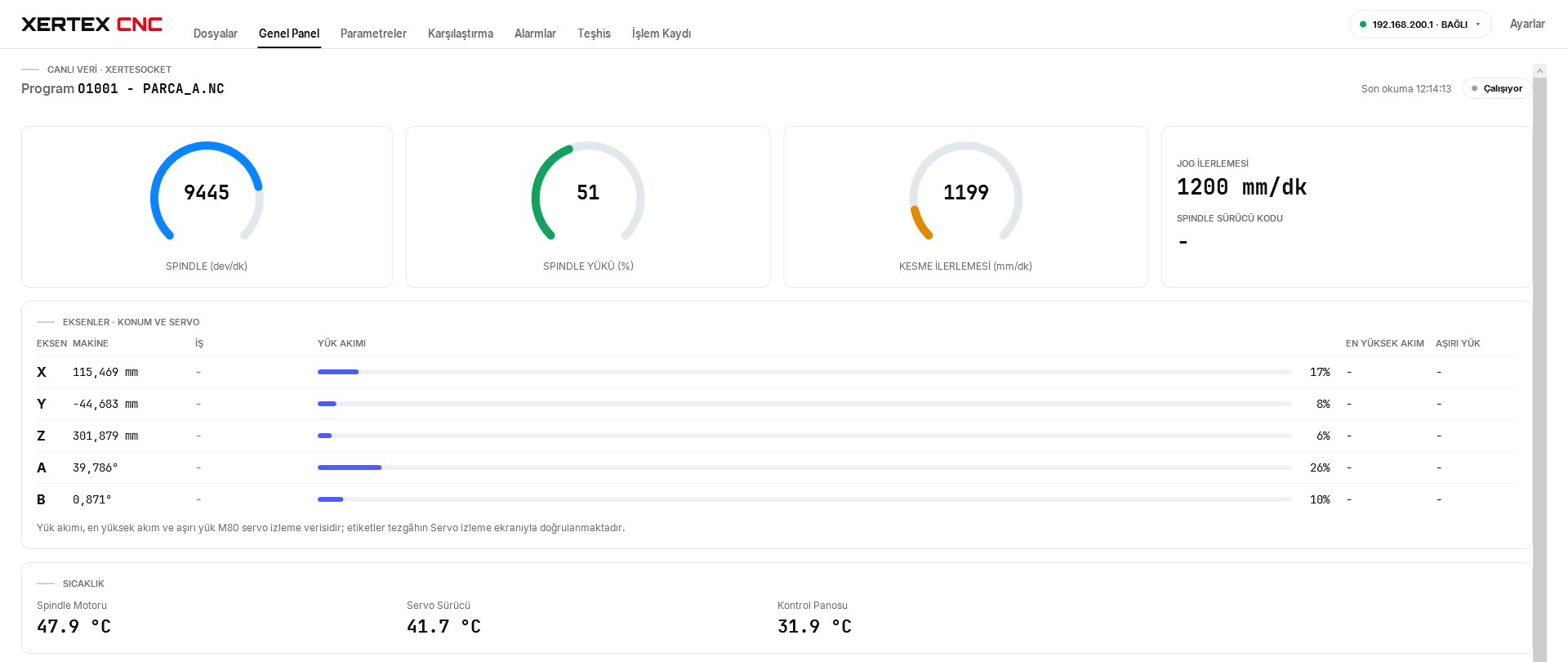Screen dimensions: 1568x662
Task: Click Kontrol Panosu temperature 31.9 °C
Action: pyautogui.click(x=814, y=626)
